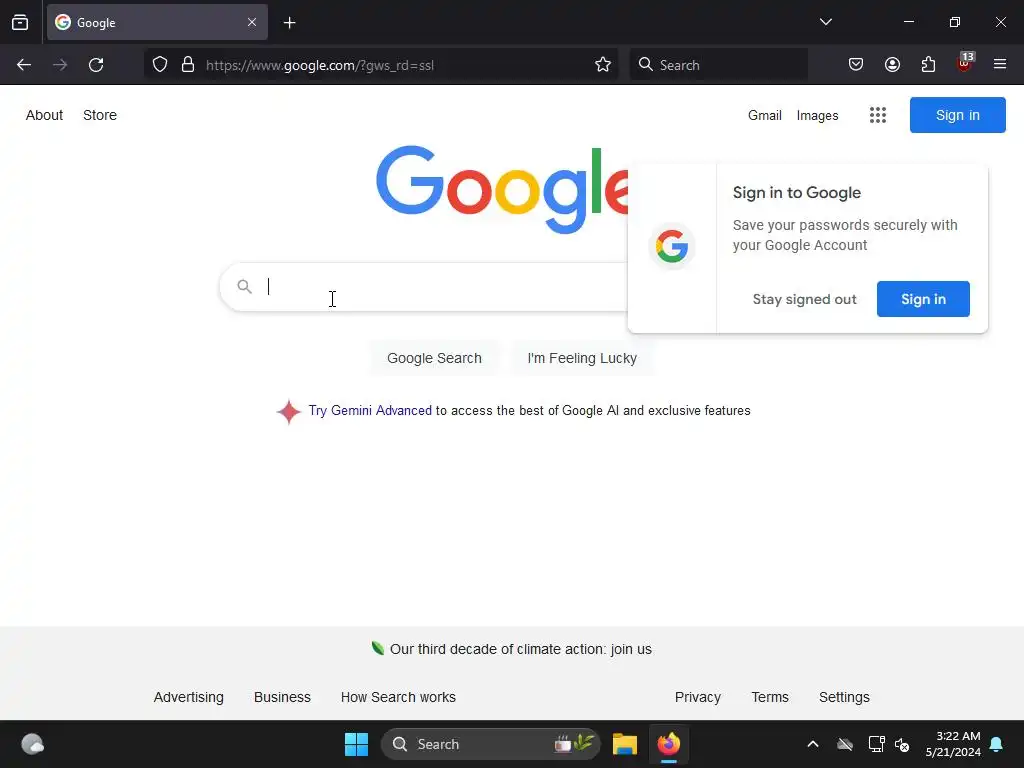The height and width of the screenshot is (768, 1024).
Task: Open the uBlock extension icon with badge 13
Action: [965, 63]
